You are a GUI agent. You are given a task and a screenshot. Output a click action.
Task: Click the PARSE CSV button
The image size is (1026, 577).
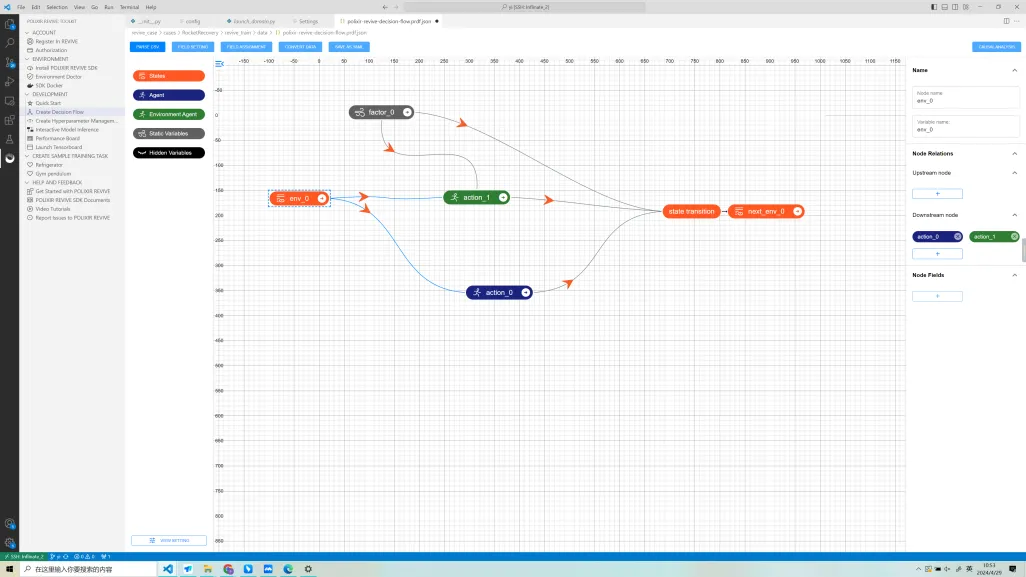click(147, 46)
